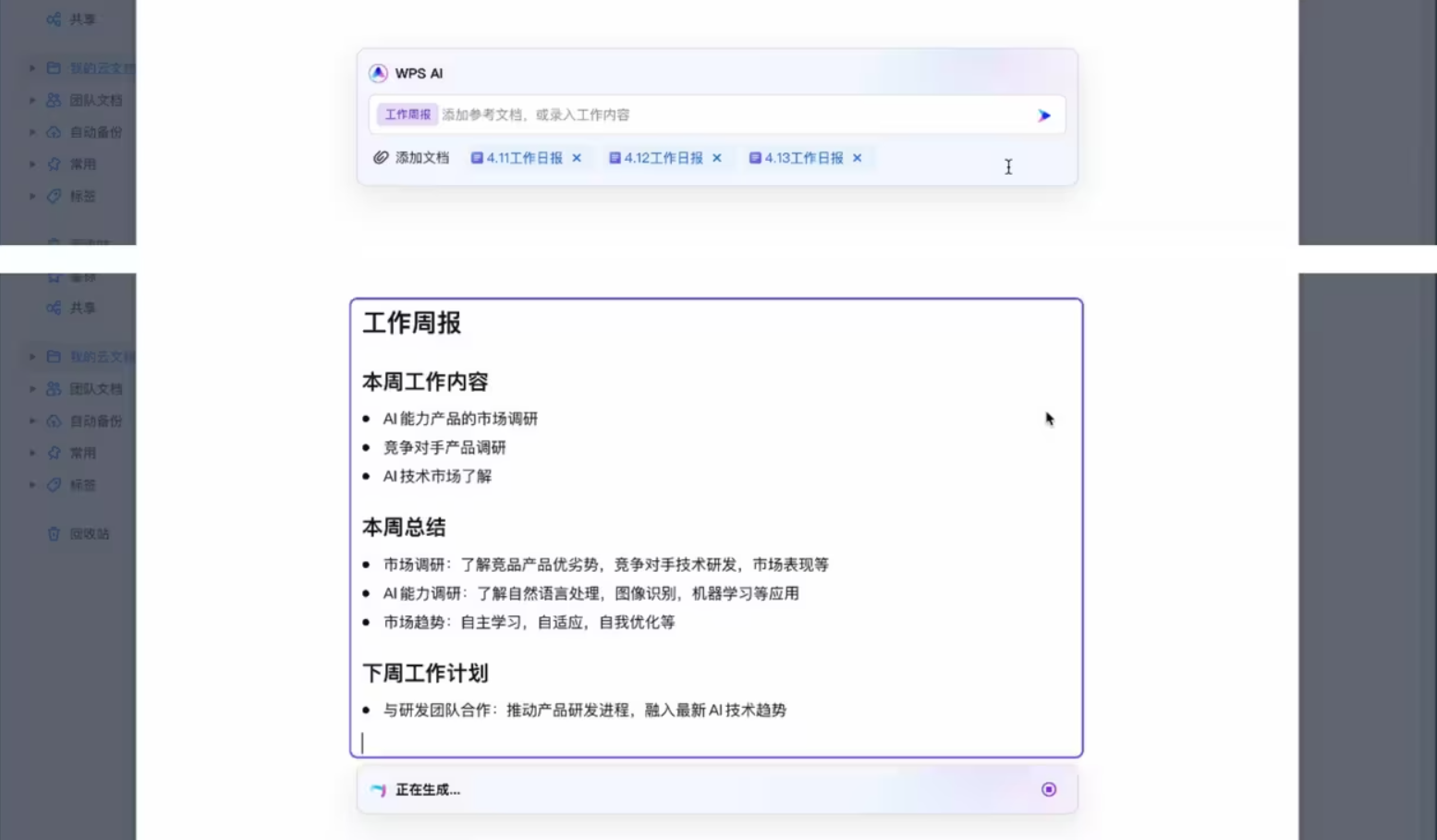The image size is (1437, 840).
Task: Open 团队文档 in sidebar beside WPS AI prompt
Action: pyautogui.click(x=96, y=100)
